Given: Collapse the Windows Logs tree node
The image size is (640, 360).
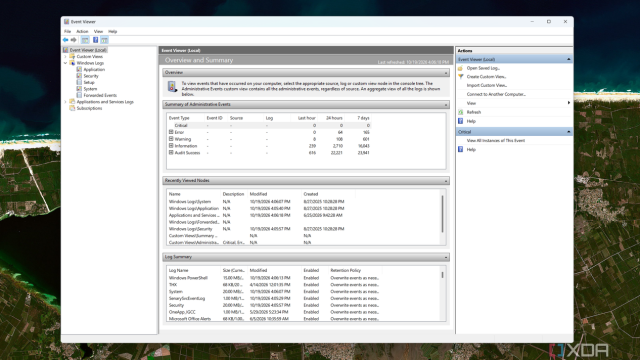Looking at the screenshot, I should click(65, 63).
